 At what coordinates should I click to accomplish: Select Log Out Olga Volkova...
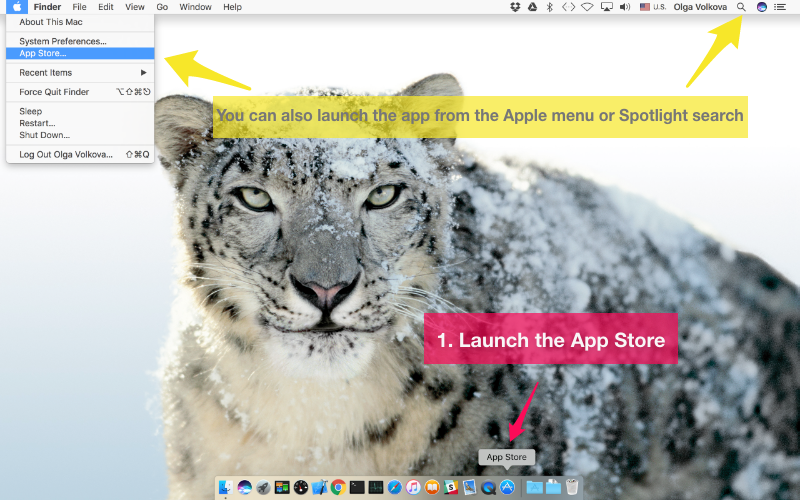[80, 154]
